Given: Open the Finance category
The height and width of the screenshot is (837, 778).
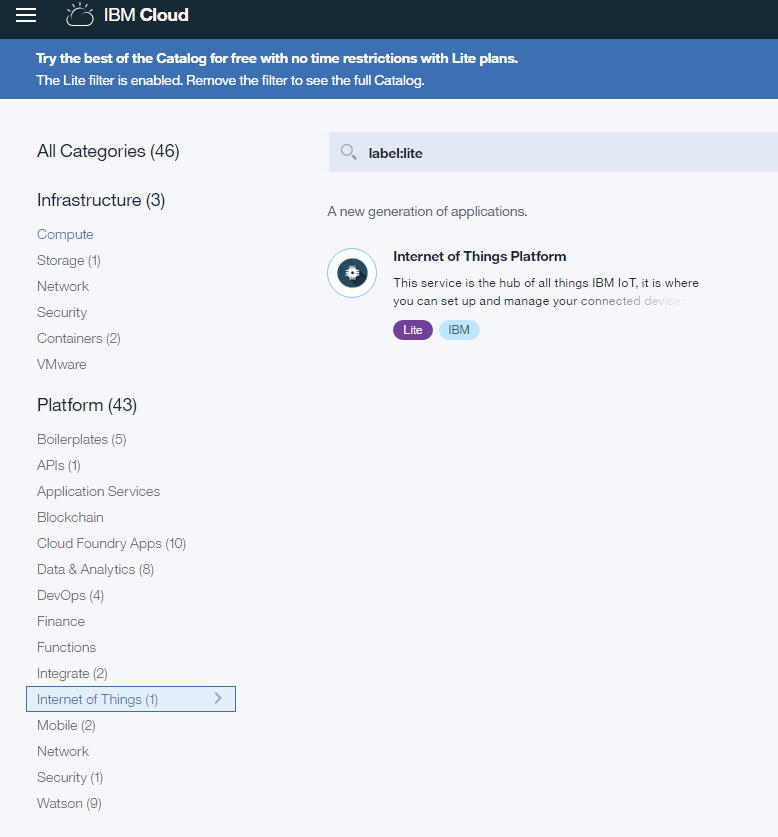Looking at the screenshot, I should click(61, 621).
